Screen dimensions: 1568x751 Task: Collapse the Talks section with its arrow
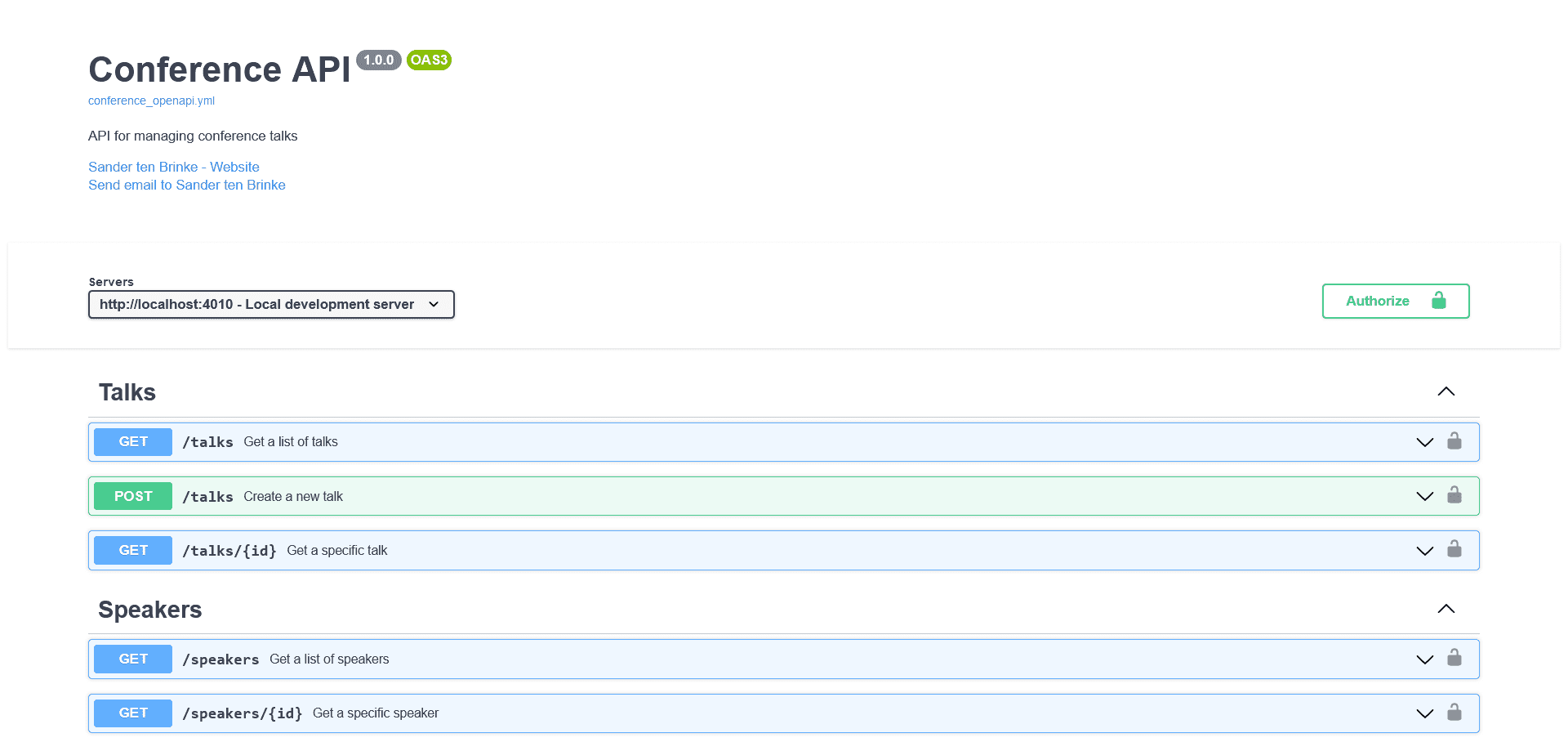tap(1446, 391)
